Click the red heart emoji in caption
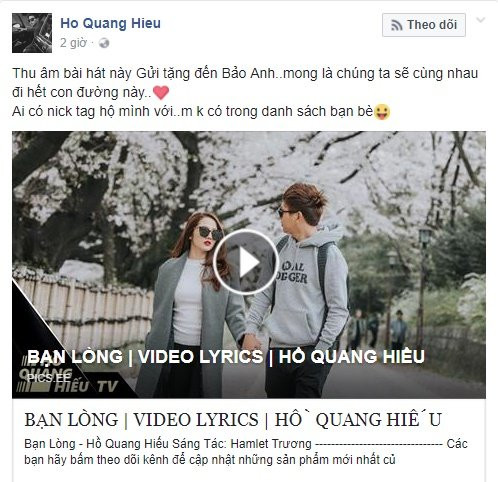This screenshot has height=482, width=498. pyautogui.click(x=161, y=93)
